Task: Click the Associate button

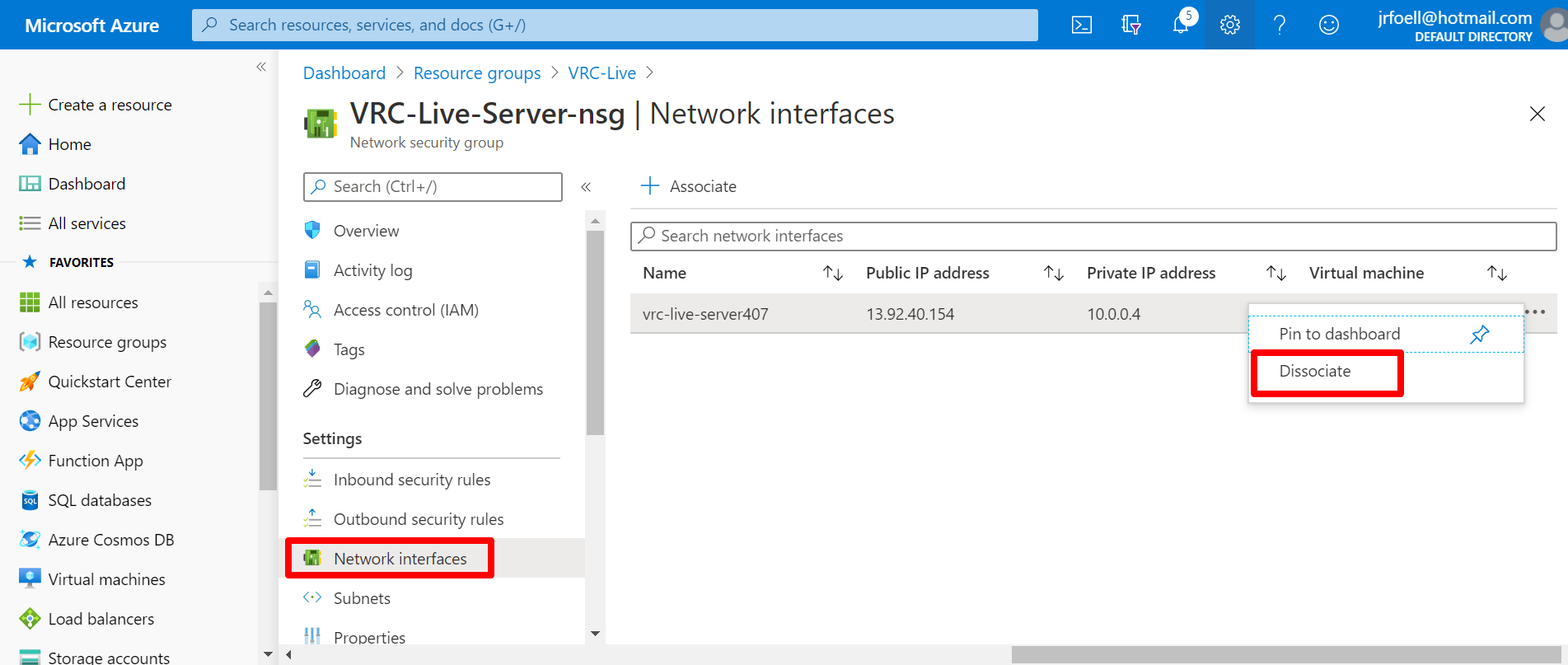Action: 689,186
